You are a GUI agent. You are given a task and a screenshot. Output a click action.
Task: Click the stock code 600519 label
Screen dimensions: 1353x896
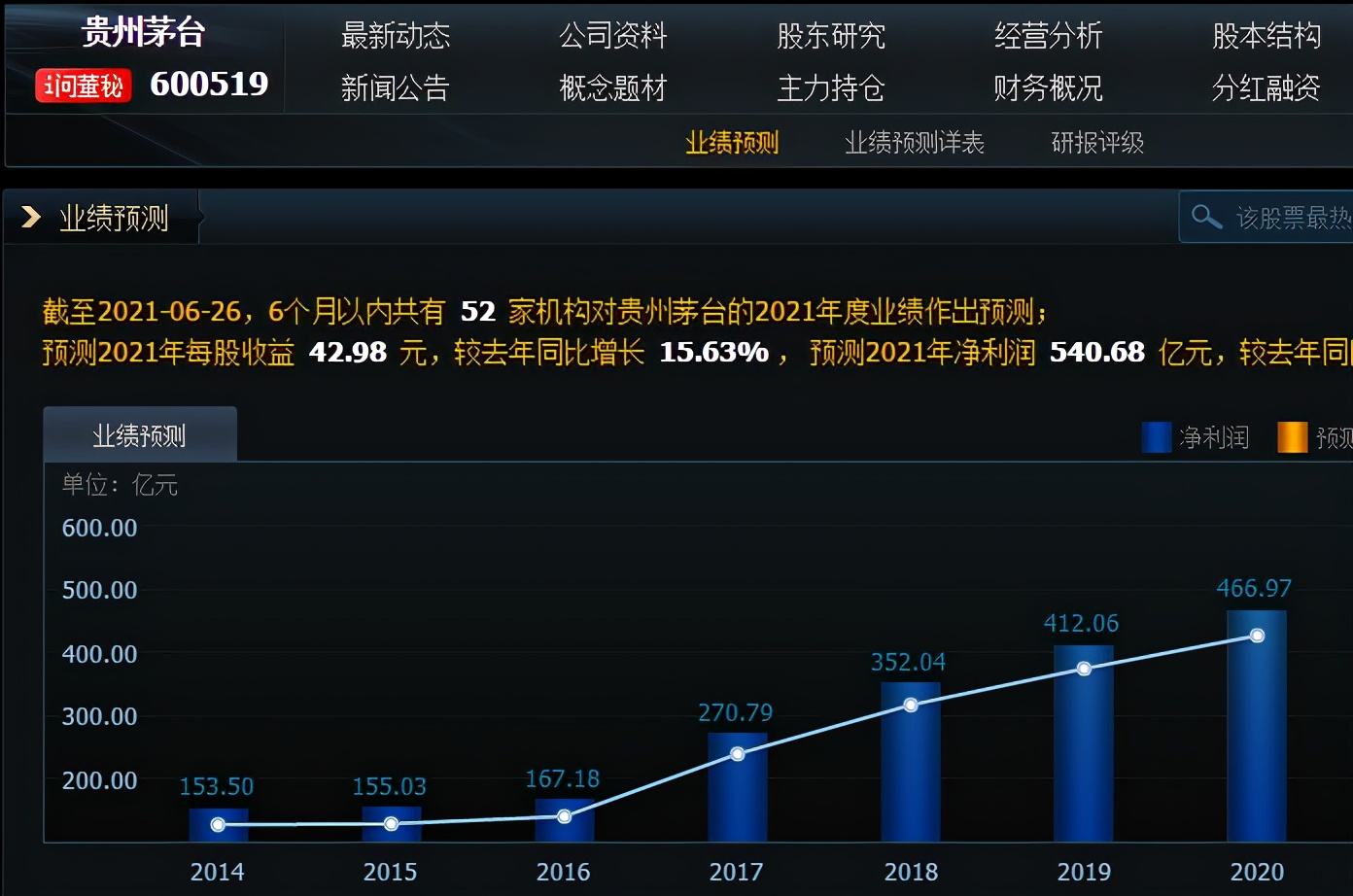[209, 85]
